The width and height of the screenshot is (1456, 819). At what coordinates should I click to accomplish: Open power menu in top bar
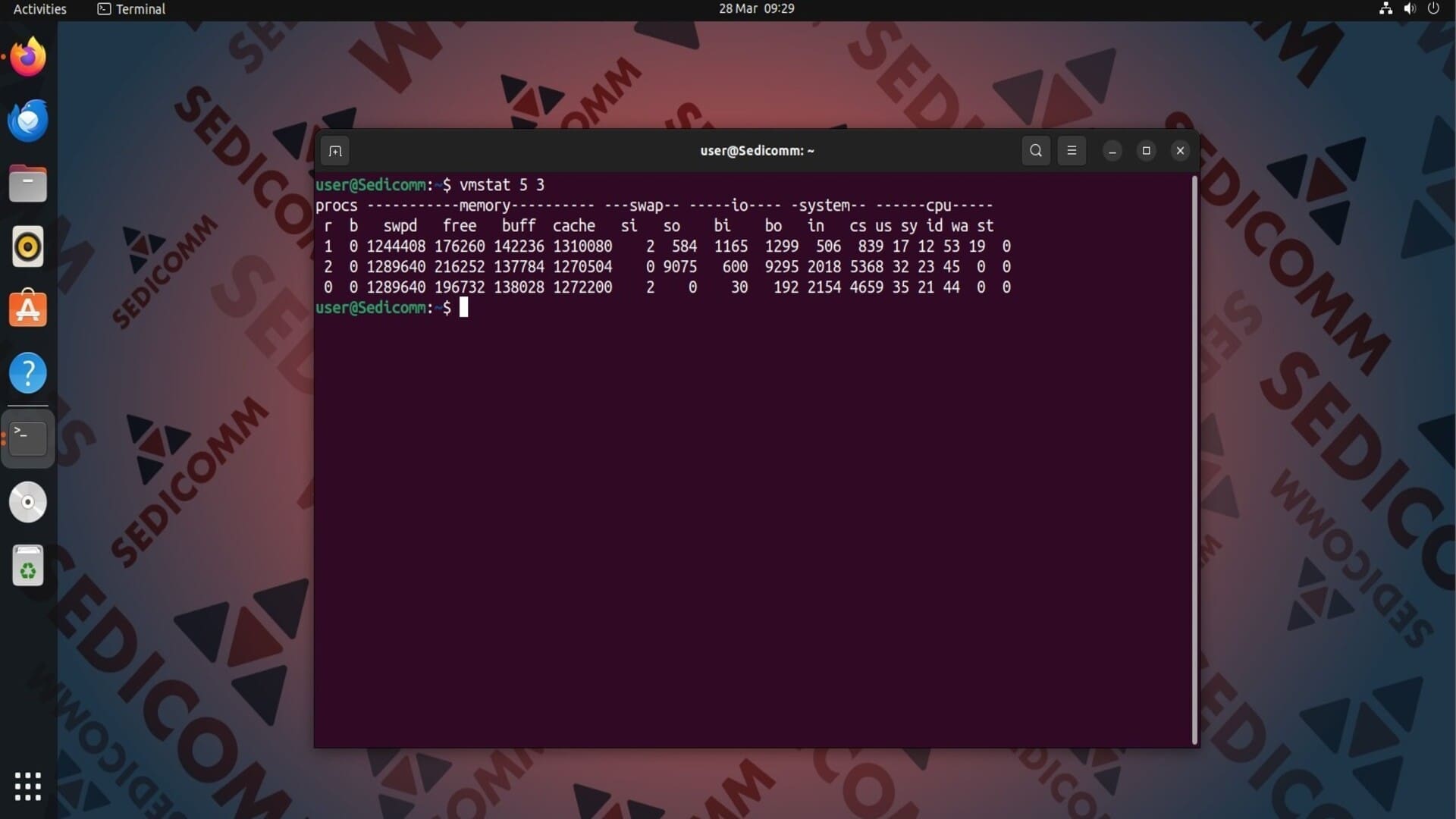point(1433,9)
